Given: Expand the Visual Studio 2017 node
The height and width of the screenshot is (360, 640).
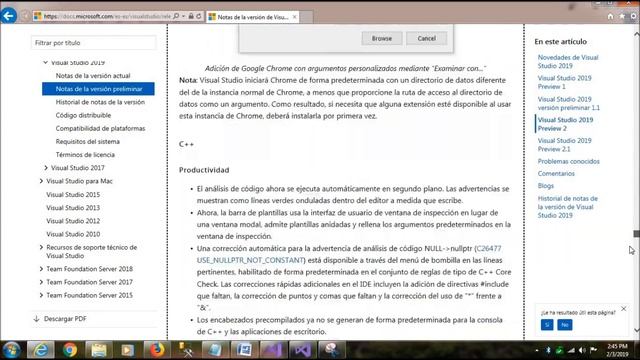Looking at the screenshot, I should point(46,168).
